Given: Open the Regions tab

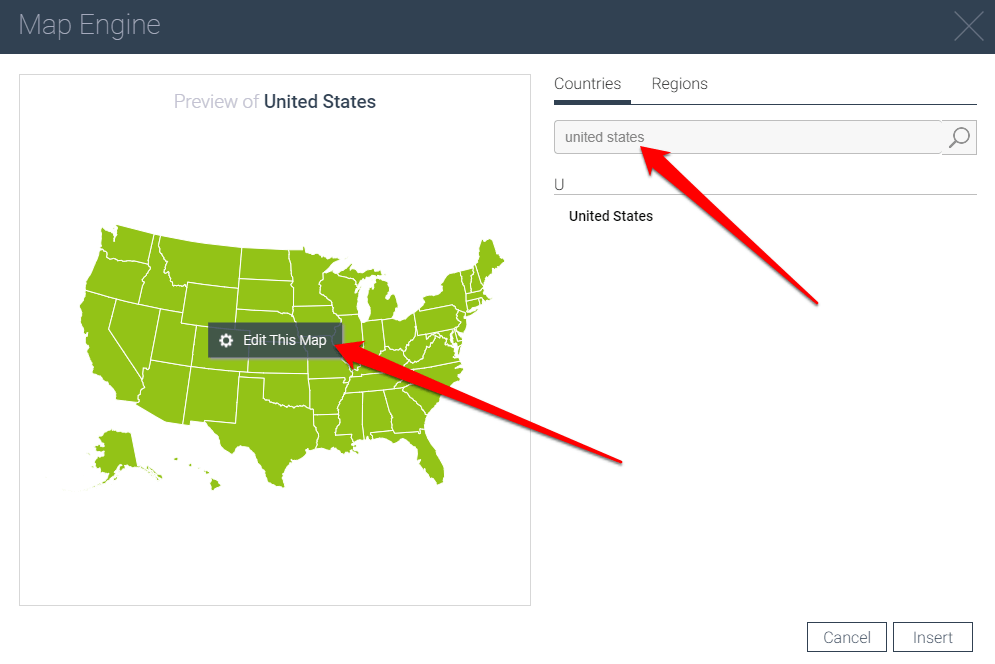Looking at the screenshot, I should (x=679, y=84).
